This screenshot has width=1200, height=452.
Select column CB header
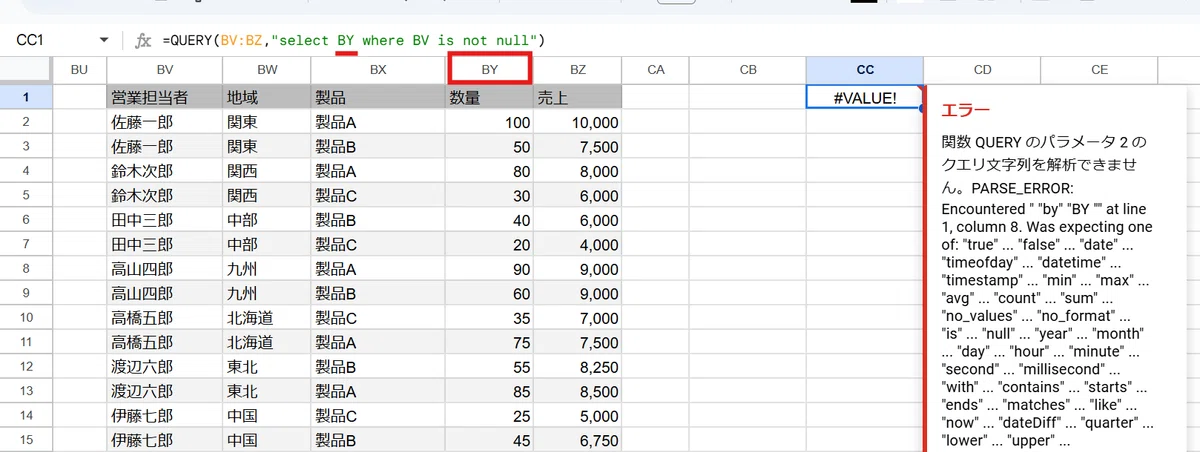click(x=748, y=70)
